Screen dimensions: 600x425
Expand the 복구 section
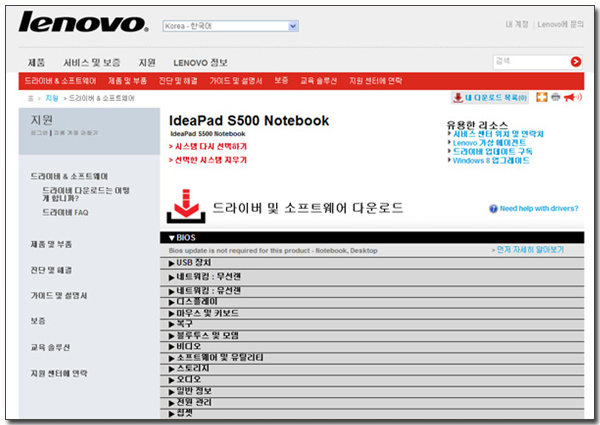(372, 324)
